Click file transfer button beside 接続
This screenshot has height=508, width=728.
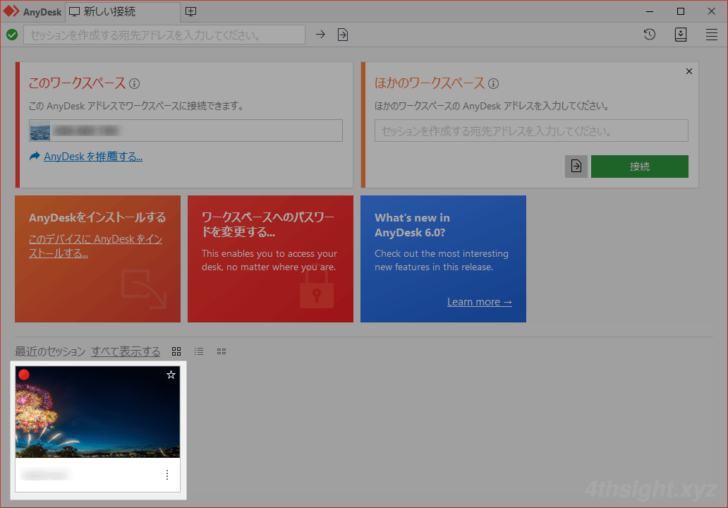pyautogui.click(x=576, y=166)
